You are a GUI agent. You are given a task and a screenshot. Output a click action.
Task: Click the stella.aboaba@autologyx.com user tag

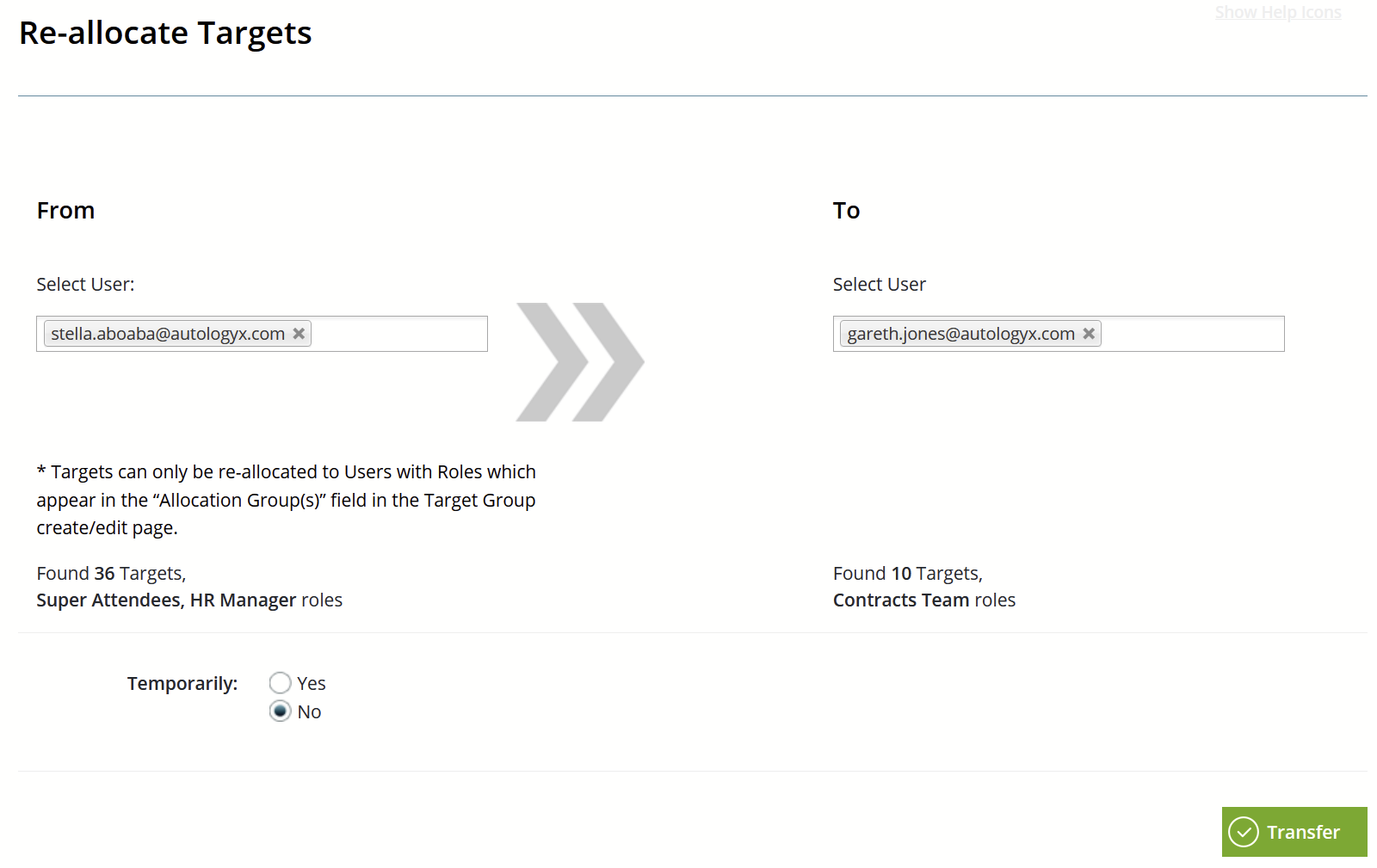coord(168,334)
